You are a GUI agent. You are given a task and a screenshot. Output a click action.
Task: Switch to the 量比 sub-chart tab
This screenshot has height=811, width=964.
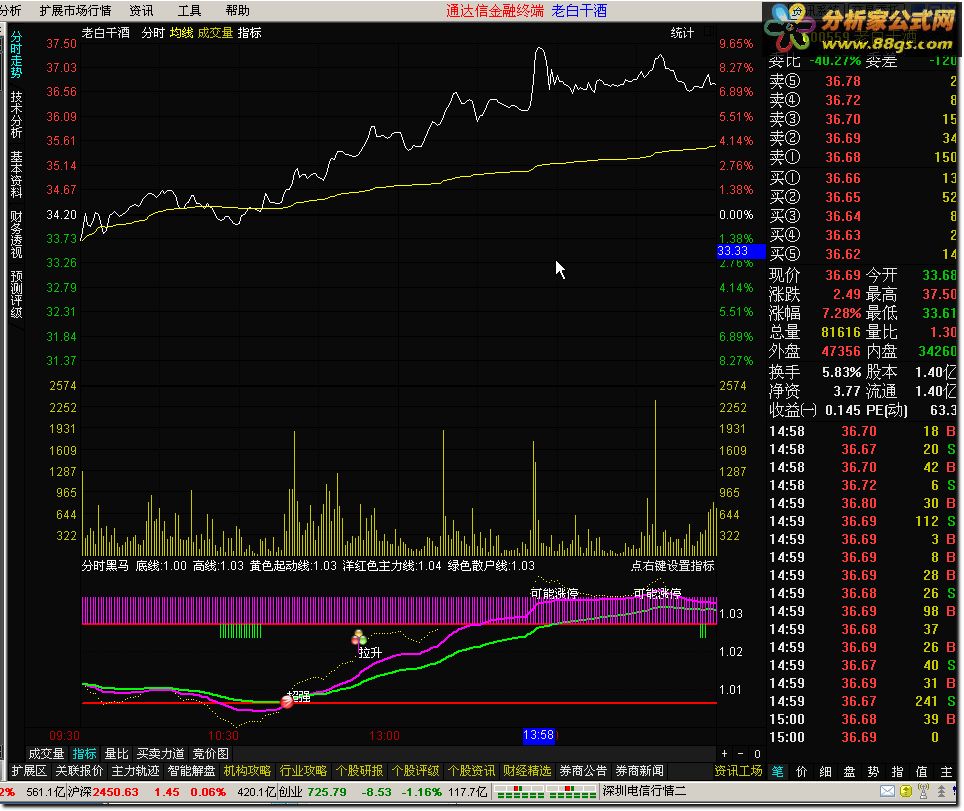116,753
